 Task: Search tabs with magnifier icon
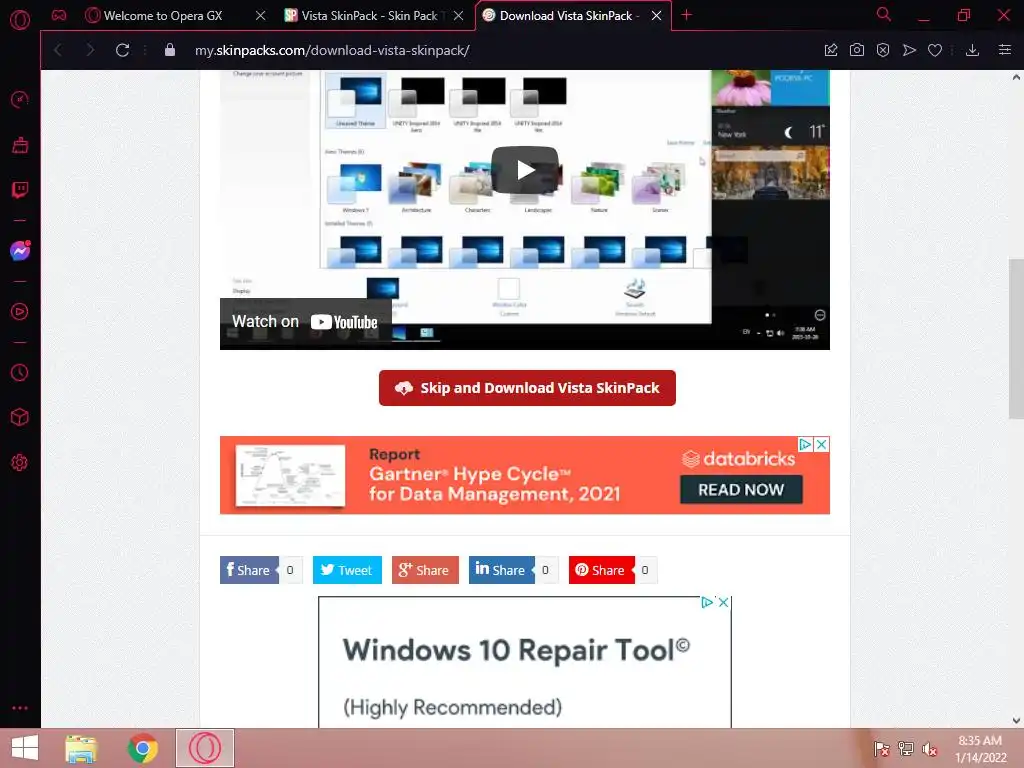(884, 14)
